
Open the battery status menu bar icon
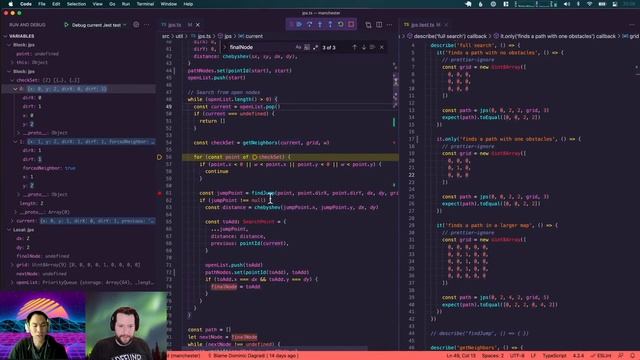[602, 4]
